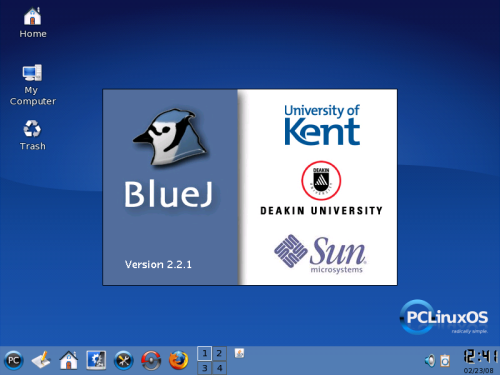This screenshot has width=500, height=375.
Task: Switch to virtual desktop 1
Action: [x=205, y=353]
